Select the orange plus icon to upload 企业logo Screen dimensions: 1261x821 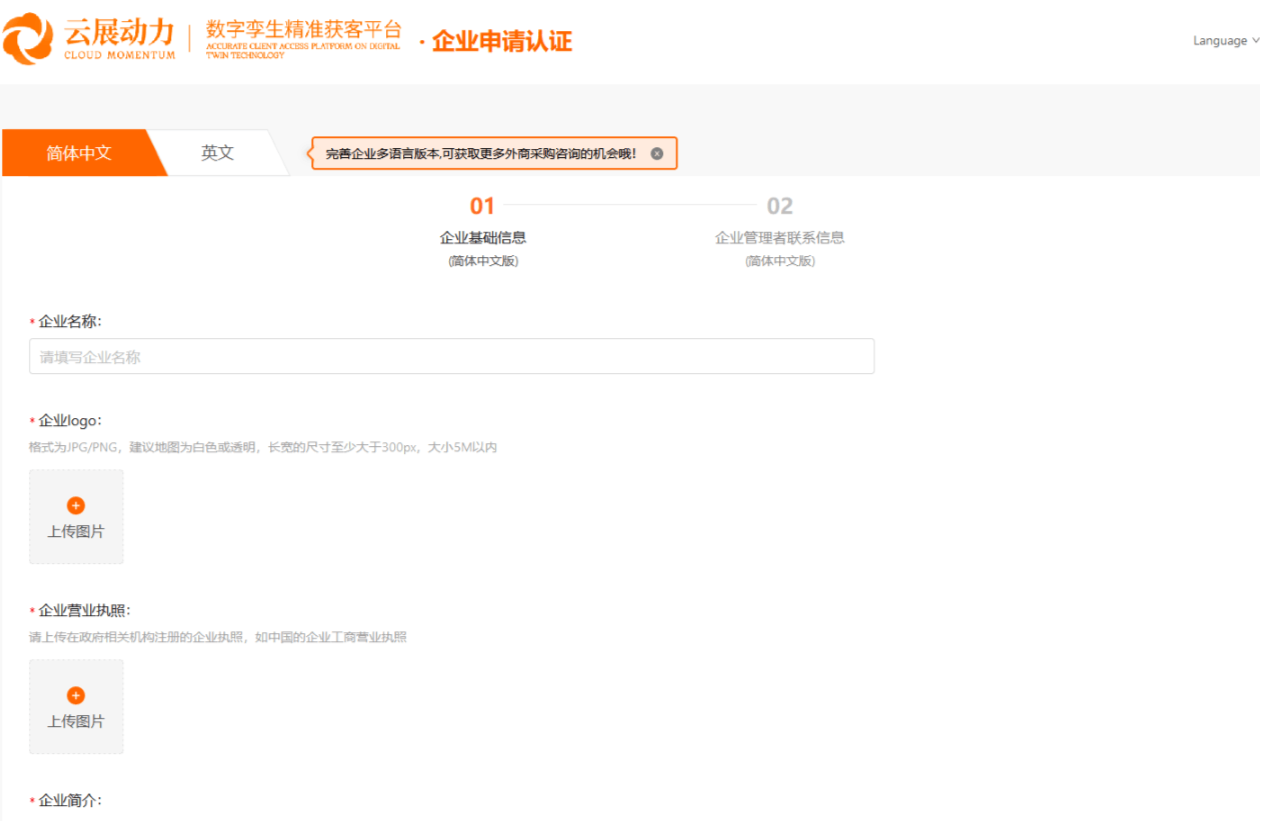coord(76,507)
